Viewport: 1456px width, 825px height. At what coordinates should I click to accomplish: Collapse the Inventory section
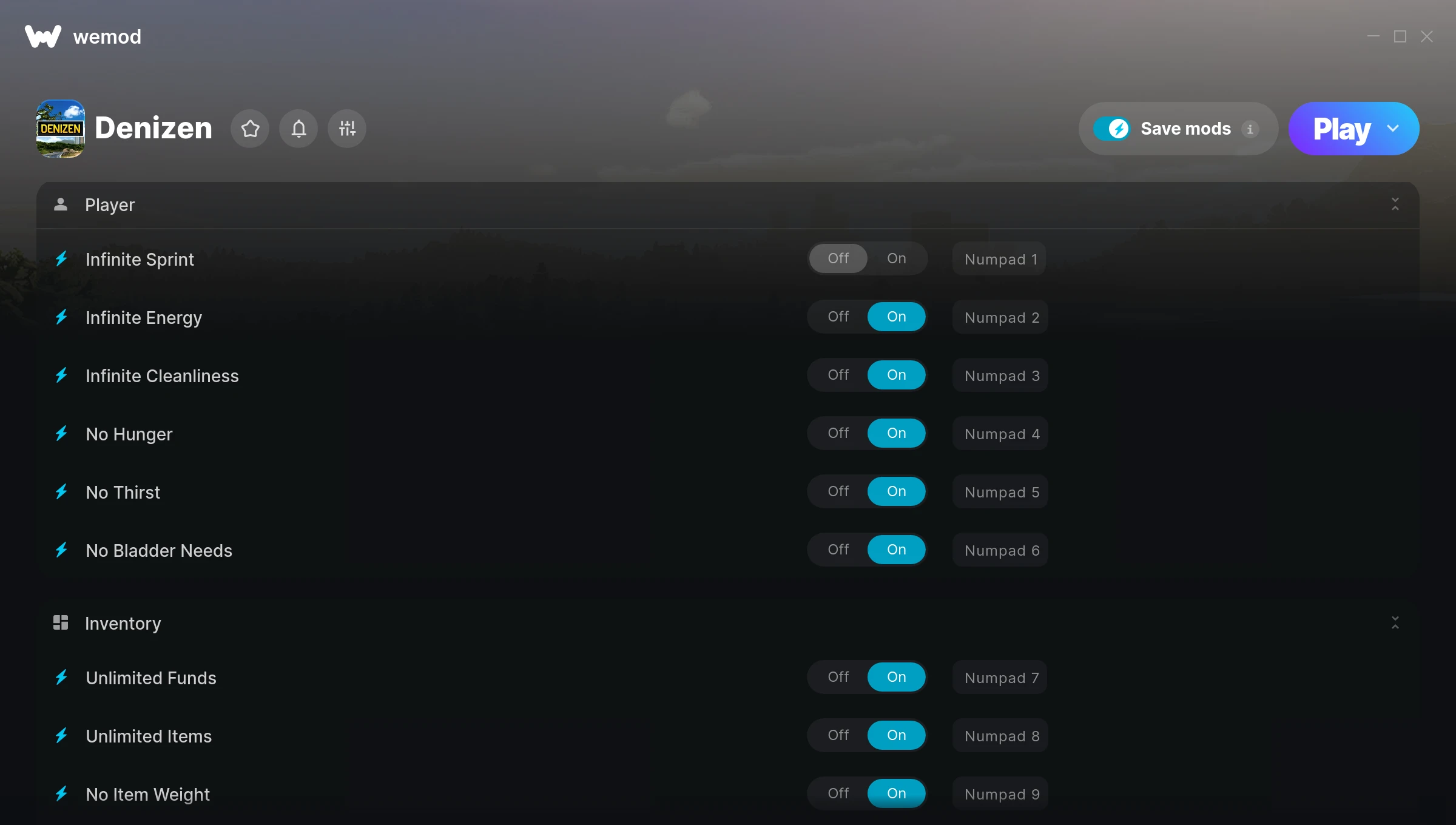1396,623
